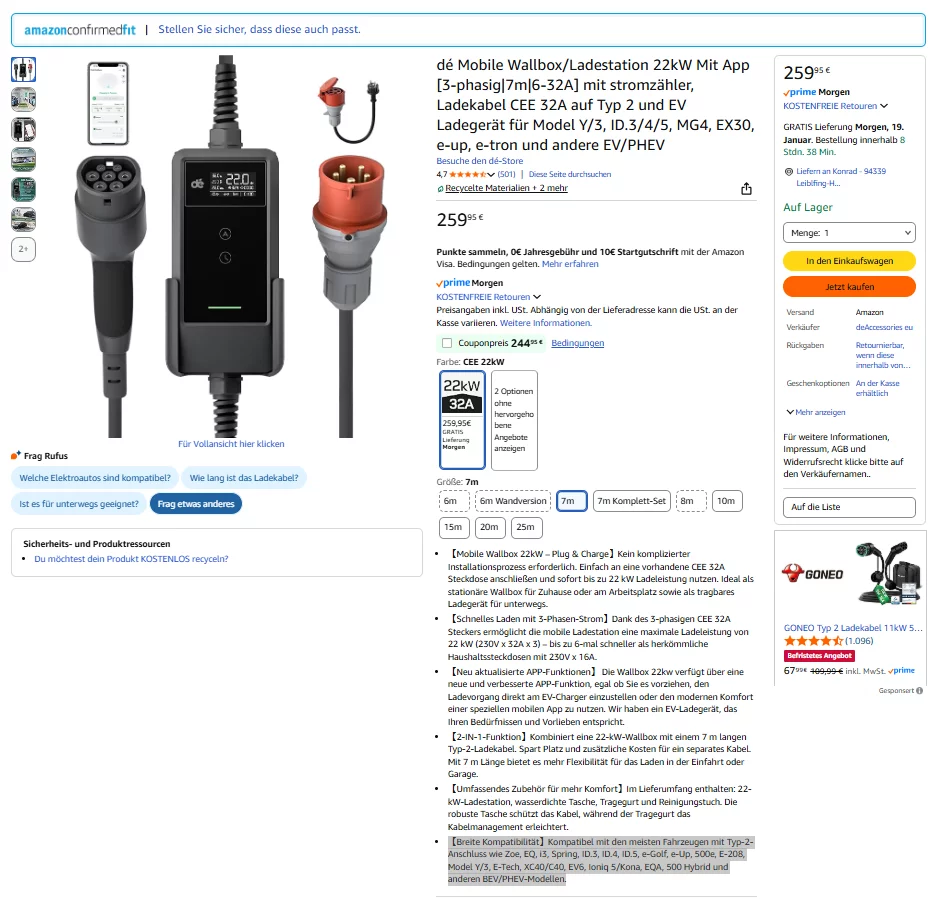Open the 2+ more images thumbnail
This screenshot has width=950, height=903.
point(24,249)
